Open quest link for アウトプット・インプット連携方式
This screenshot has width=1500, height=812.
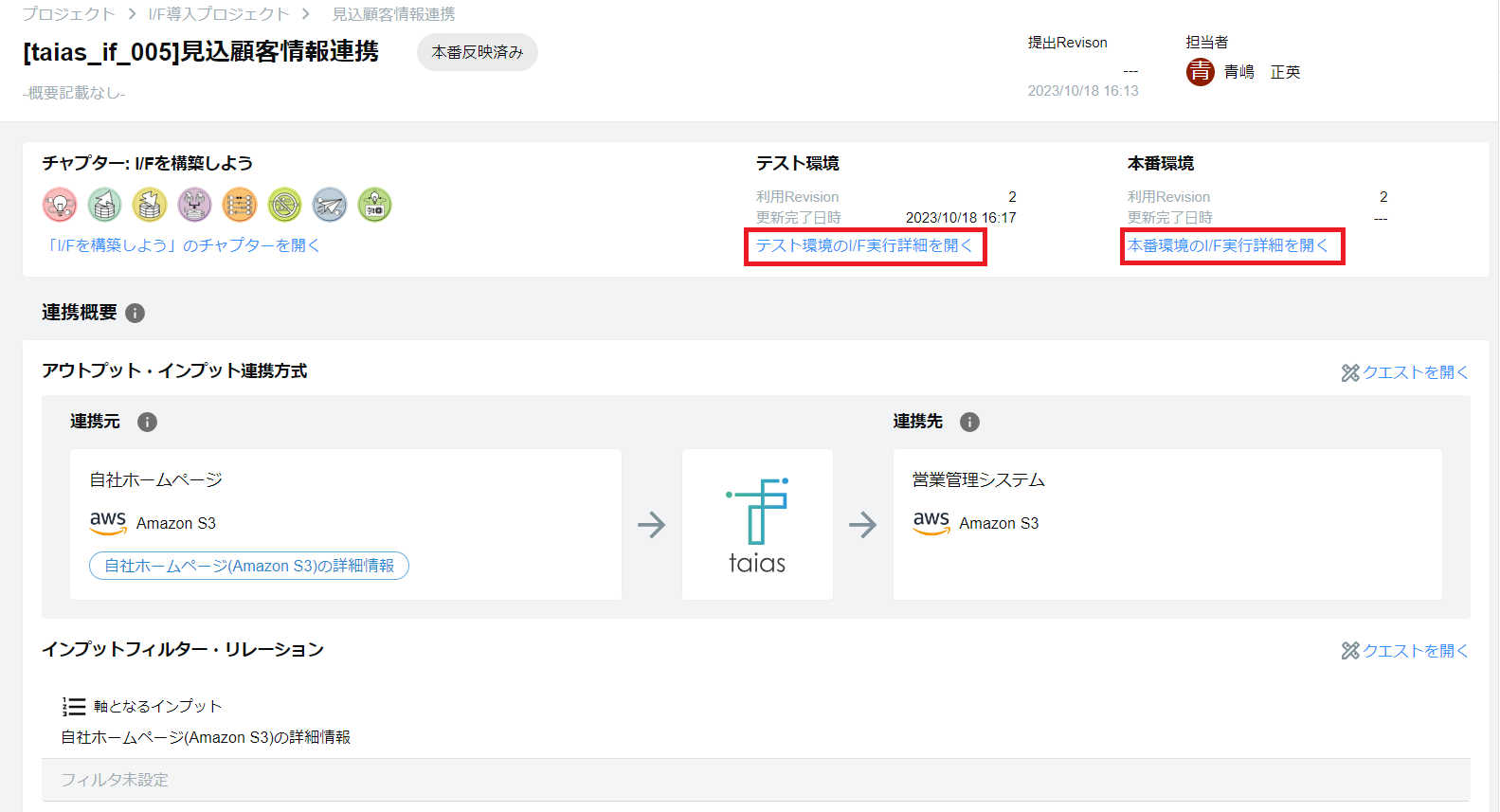click(1405, 372)
